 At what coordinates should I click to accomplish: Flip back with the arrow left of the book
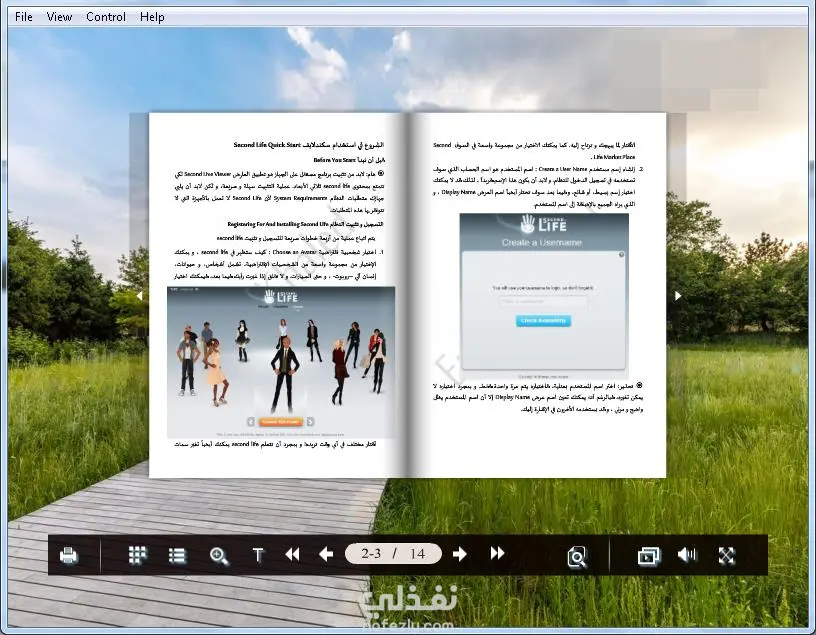[x=139, y=296]
